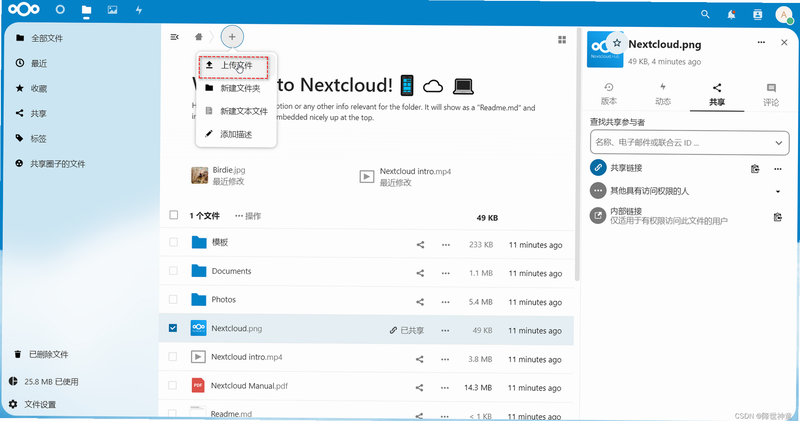Switch to the 动态 tab
This screenshot has width=800, height=421.
click(x=663, y=94)
